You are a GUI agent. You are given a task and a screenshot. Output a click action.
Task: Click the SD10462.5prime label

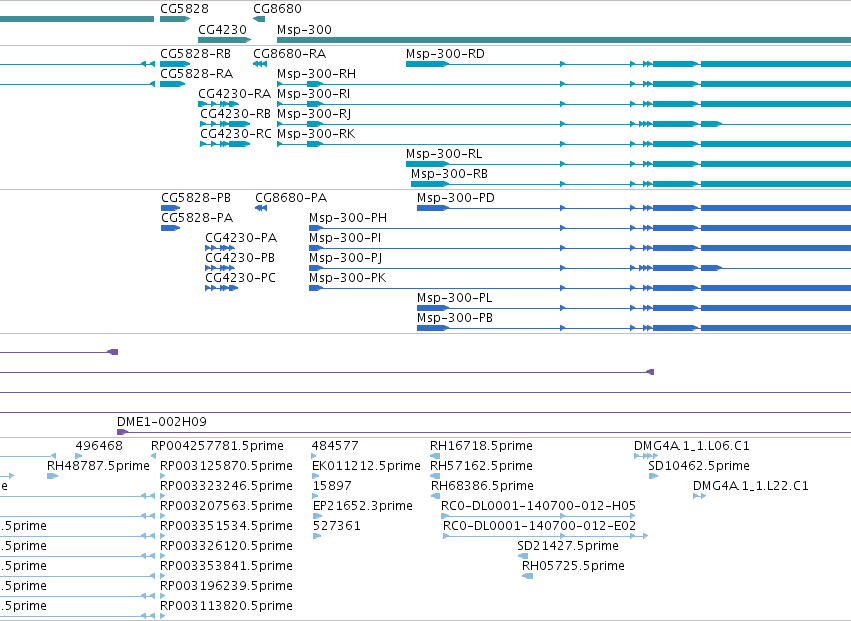pyautogui.click(x=699, y=466)
